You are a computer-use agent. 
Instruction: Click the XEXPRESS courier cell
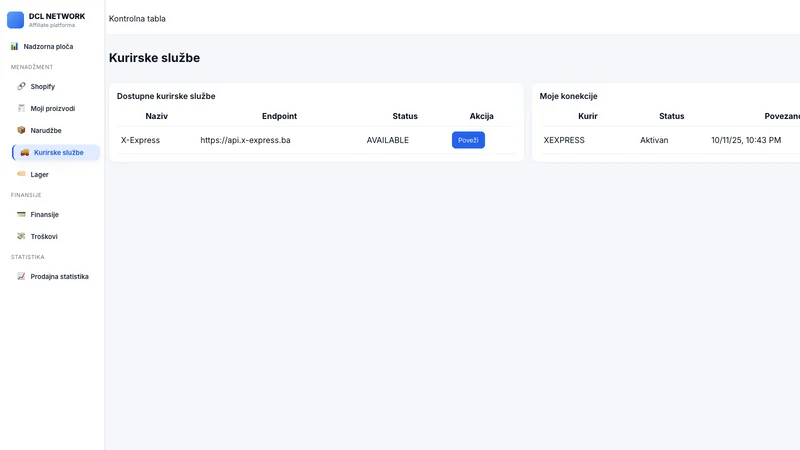pyautogui.click(x=564, y=140)
